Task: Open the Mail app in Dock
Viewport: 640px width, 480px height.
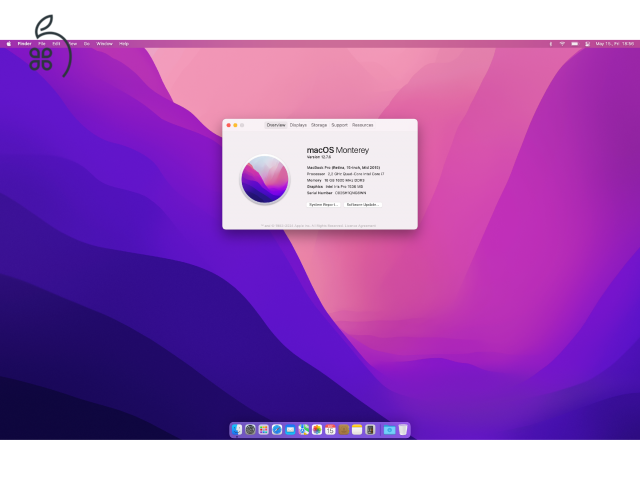Action: pyautogui.click(x=290, y=429)
